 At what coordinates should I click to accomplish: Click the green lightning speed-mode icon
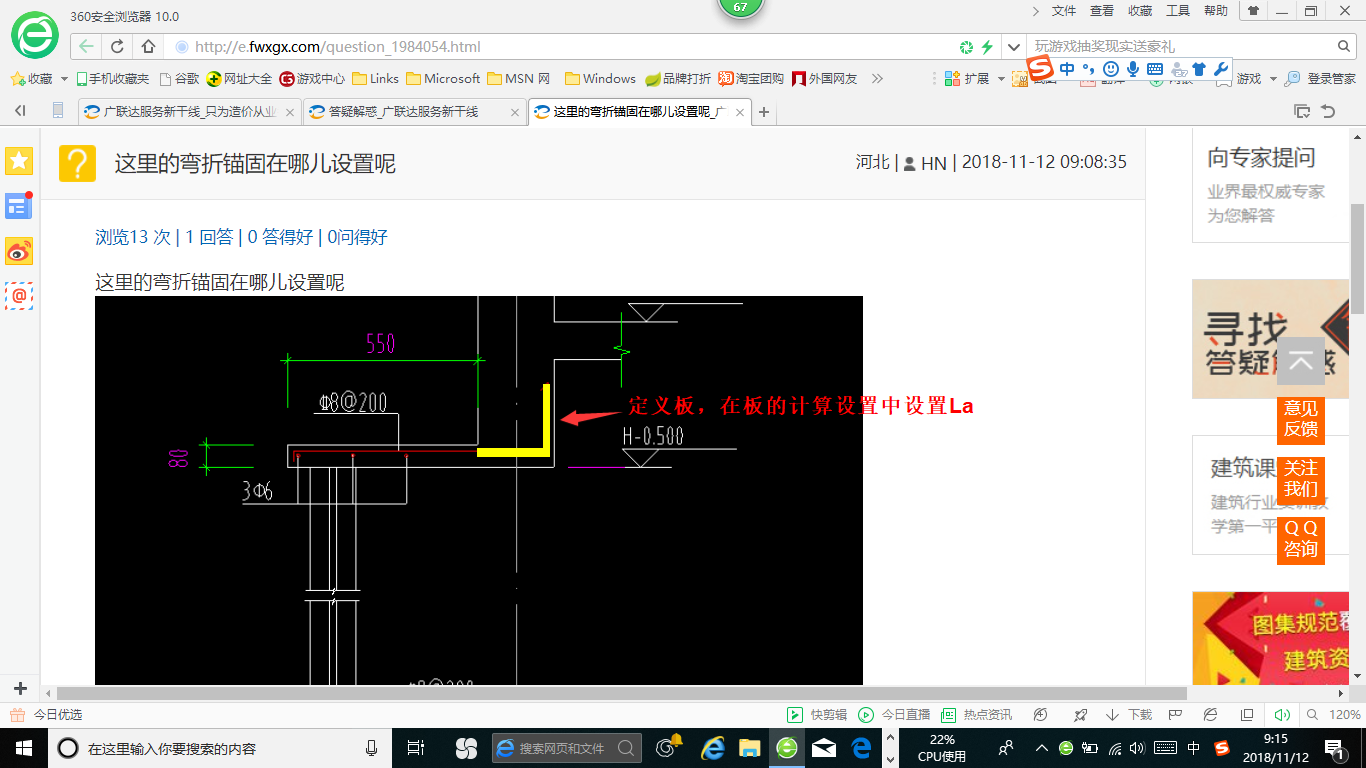tap(987, 47)
